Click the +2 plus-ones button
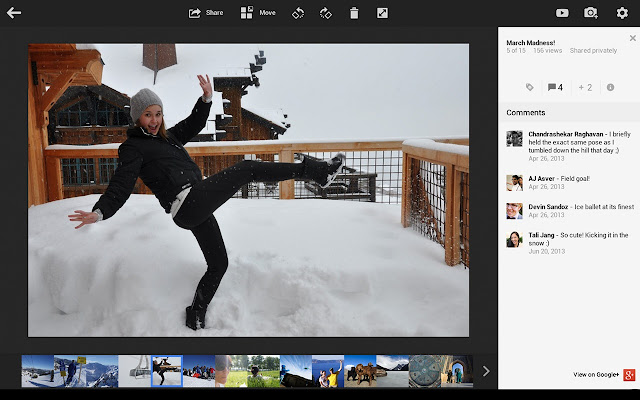The width and height of the screenshot is (640, 400). click(585, 87)
